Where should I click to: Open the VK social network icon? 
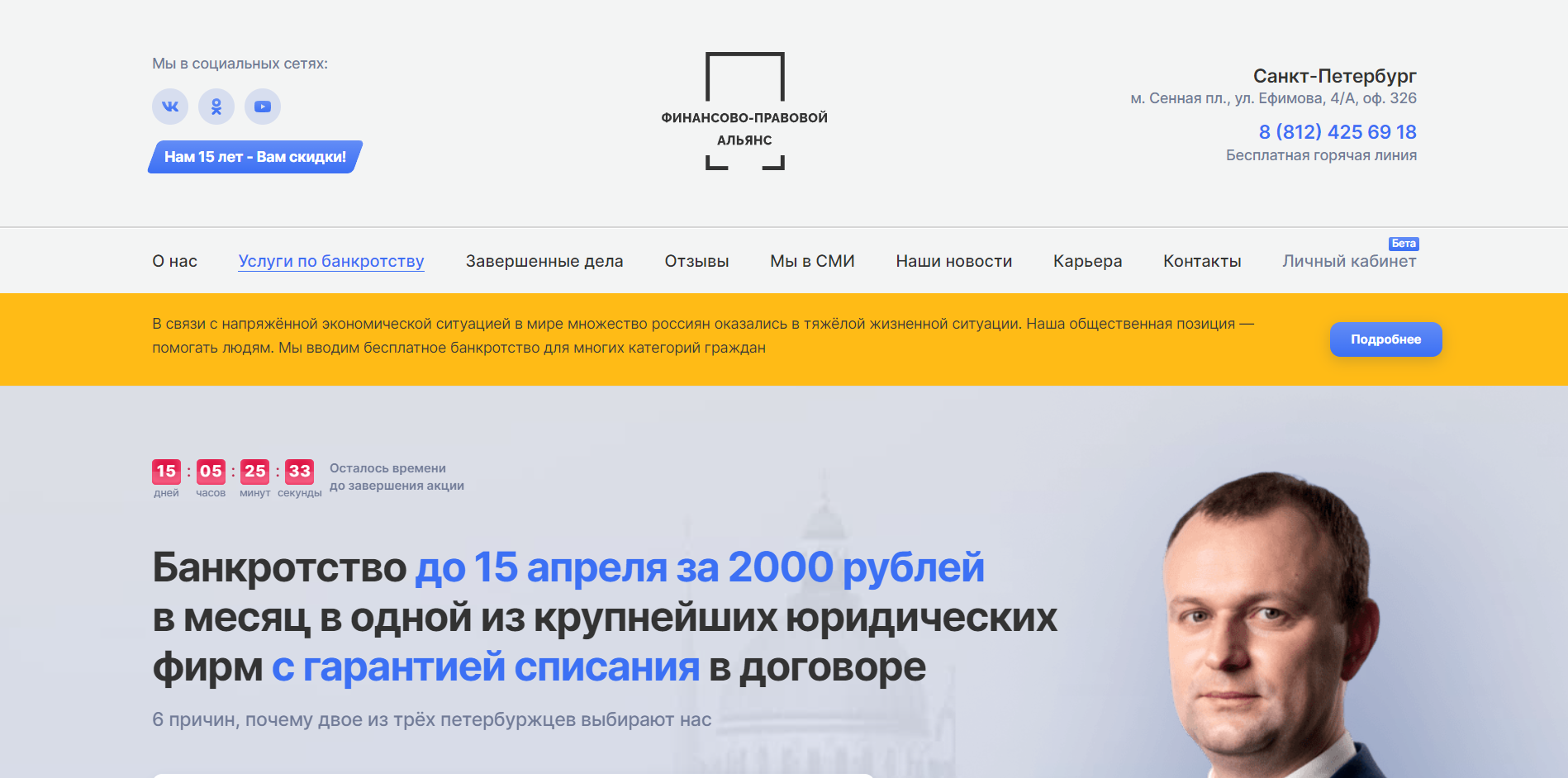(170, 107)
